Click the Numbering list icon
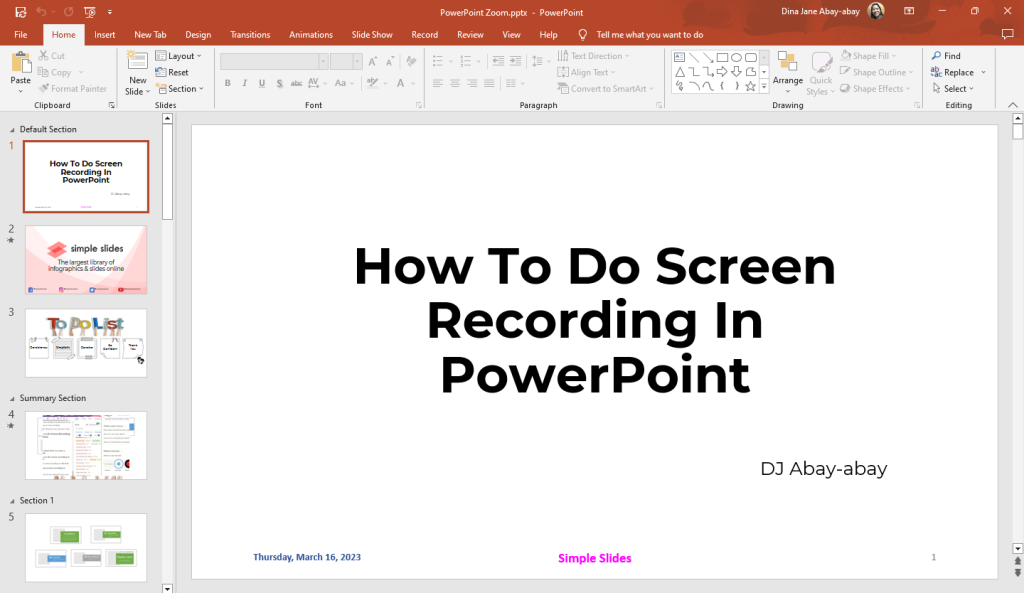Viewport: 1024px width, 593px height. 466,61
